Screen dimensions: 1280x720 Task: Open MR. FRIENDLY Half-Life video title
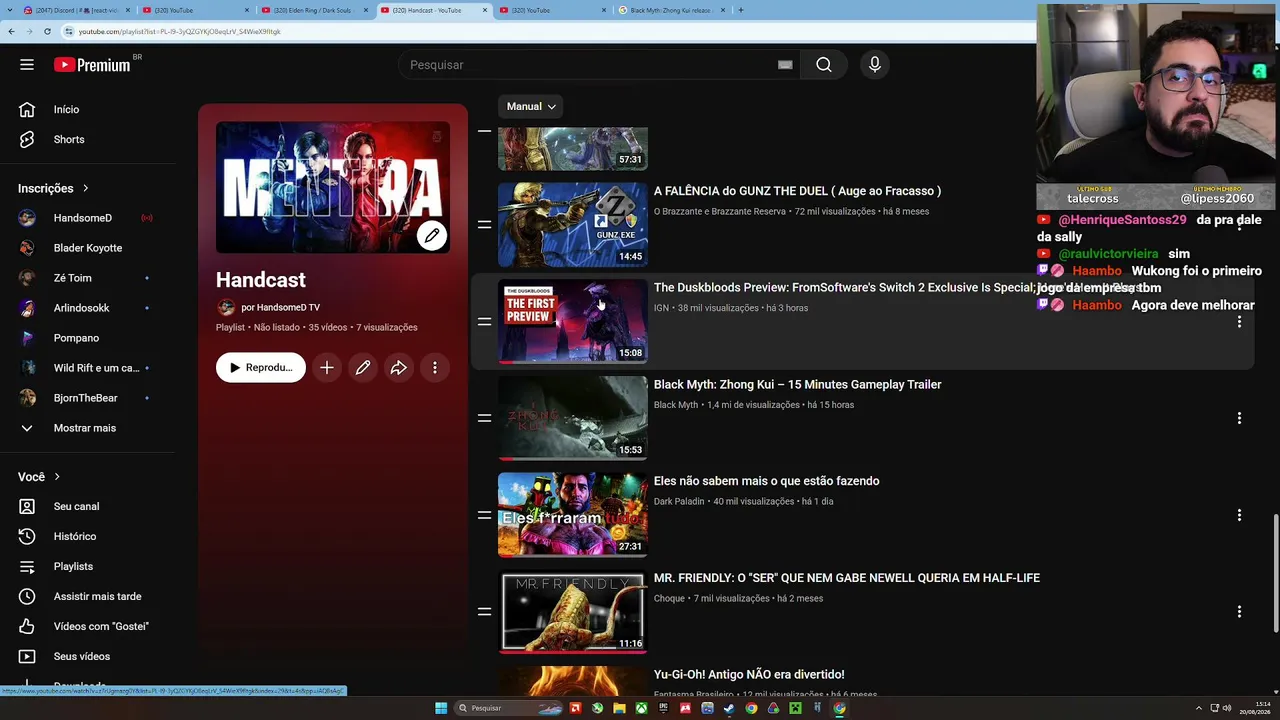[x=846, y=578]
